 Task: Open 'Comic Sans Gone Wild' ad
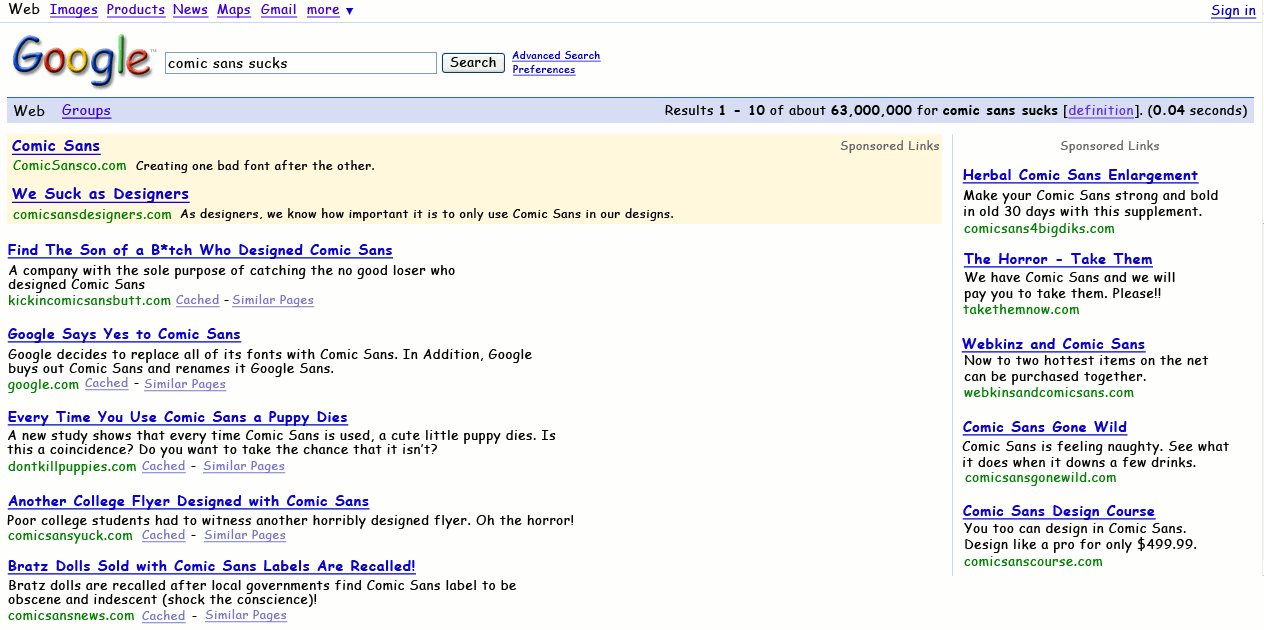pyautogui.click(x=1045, y=427)
